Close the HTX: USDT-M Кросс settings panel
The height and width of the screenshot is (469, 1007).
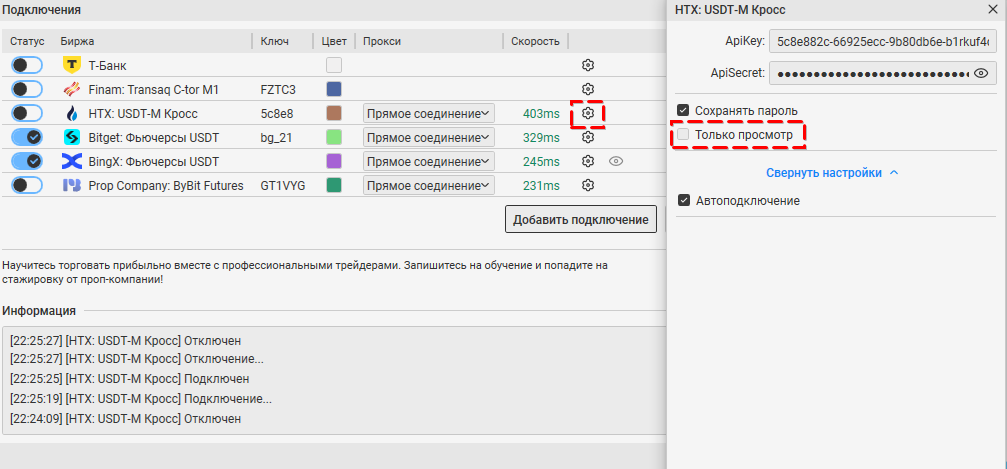(992, 10)
